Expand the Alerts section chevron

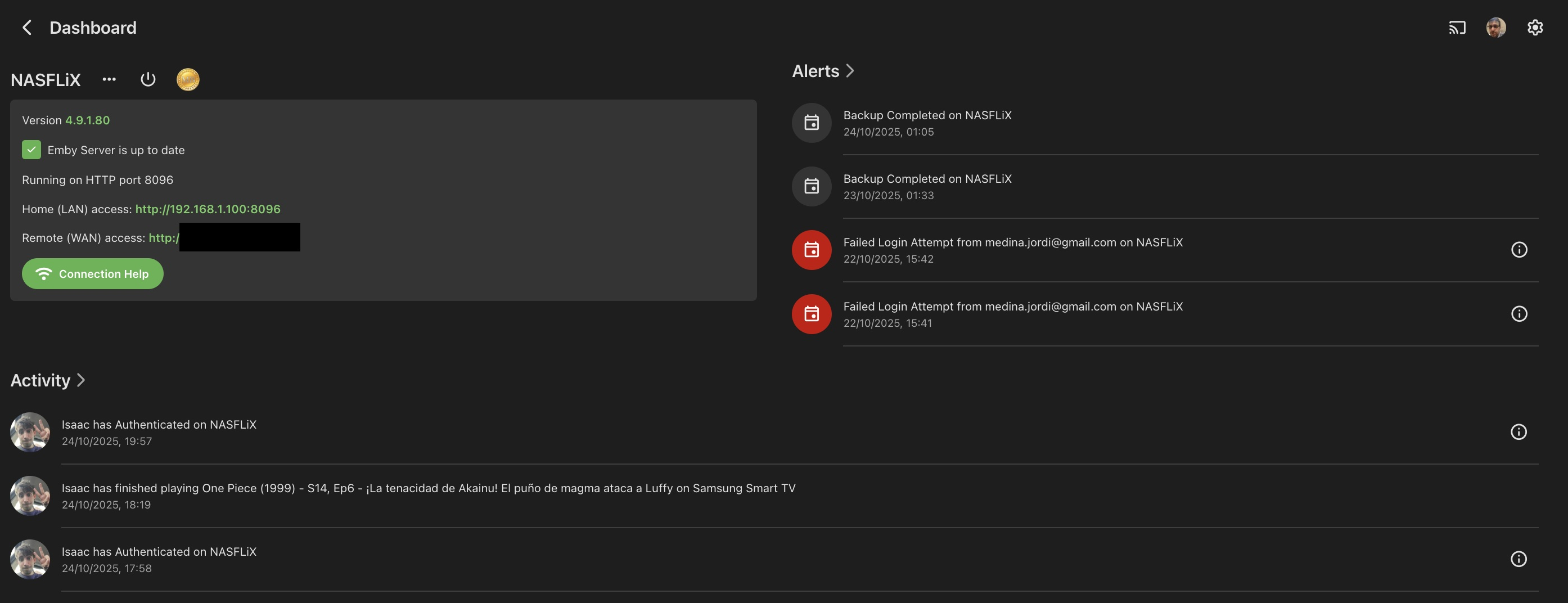pos(850,71)
